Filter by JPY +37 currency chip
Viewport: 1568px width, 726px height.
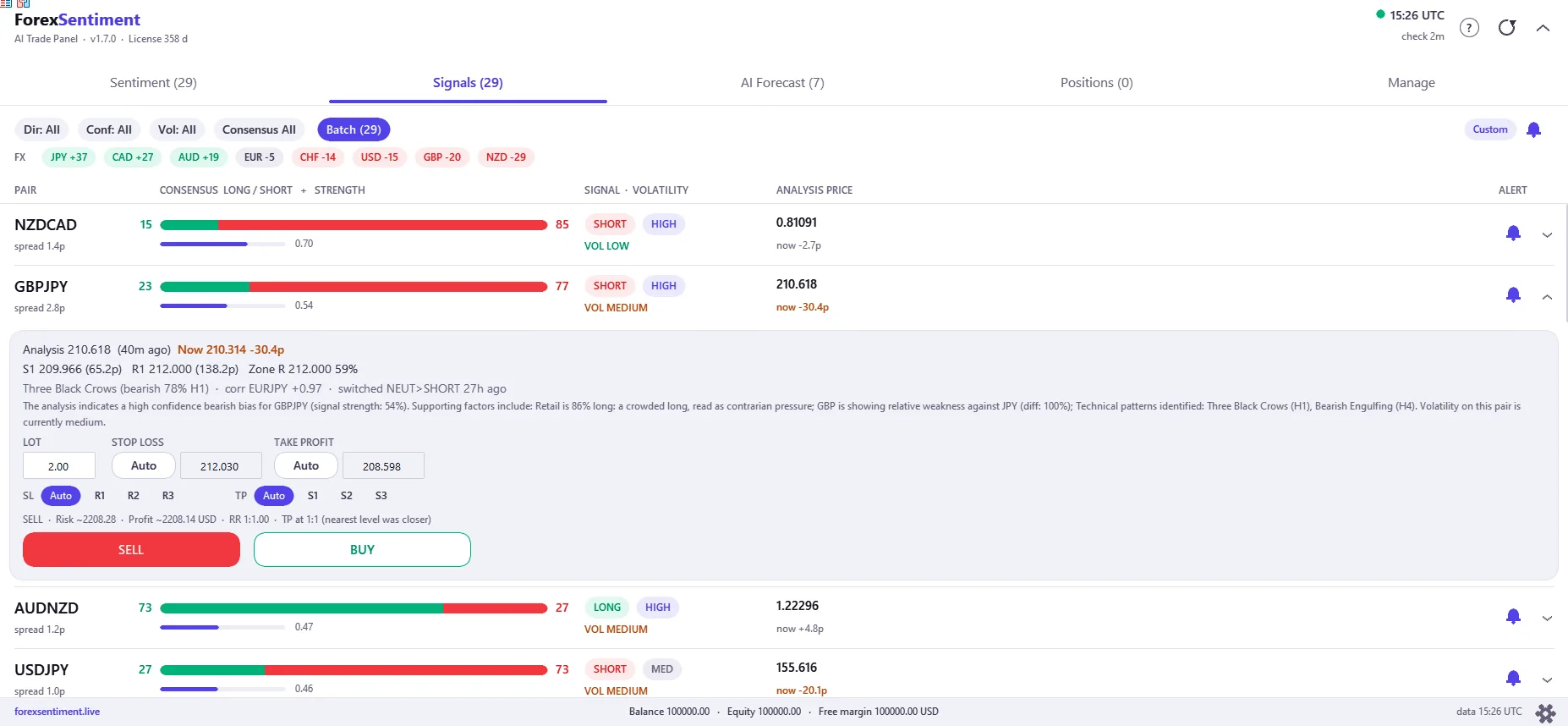(69, 157)
